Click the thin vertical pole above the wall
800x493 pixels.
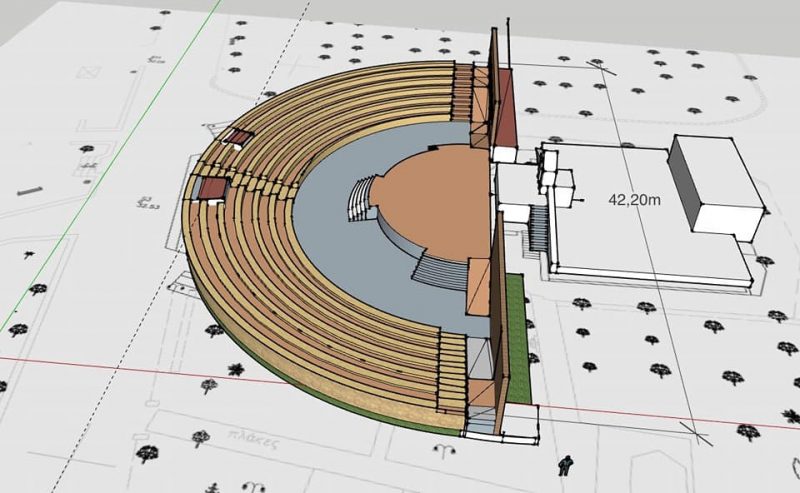pos(508,42)
